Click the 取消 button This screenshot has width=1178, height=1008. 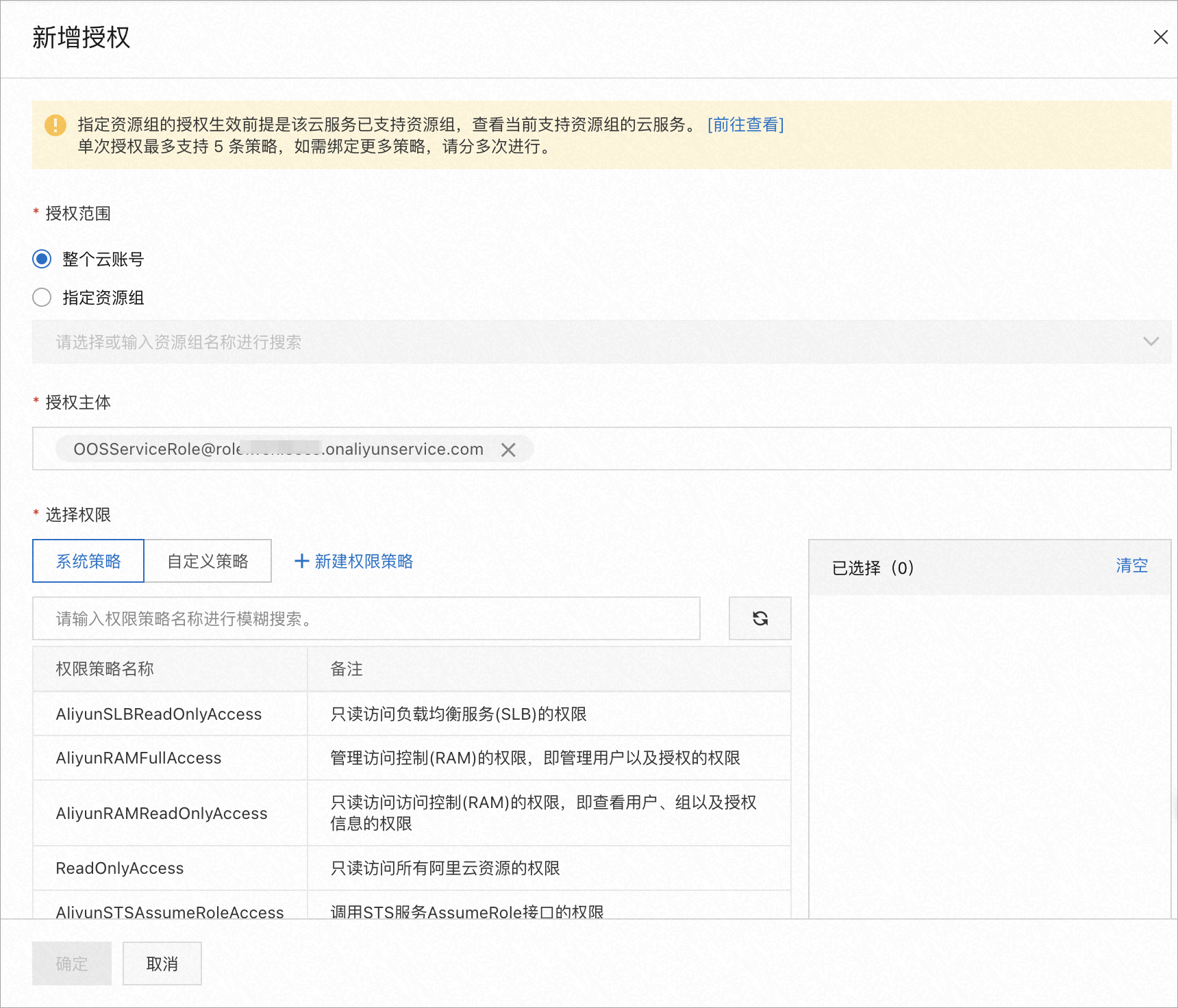click(x=162, y=963)
